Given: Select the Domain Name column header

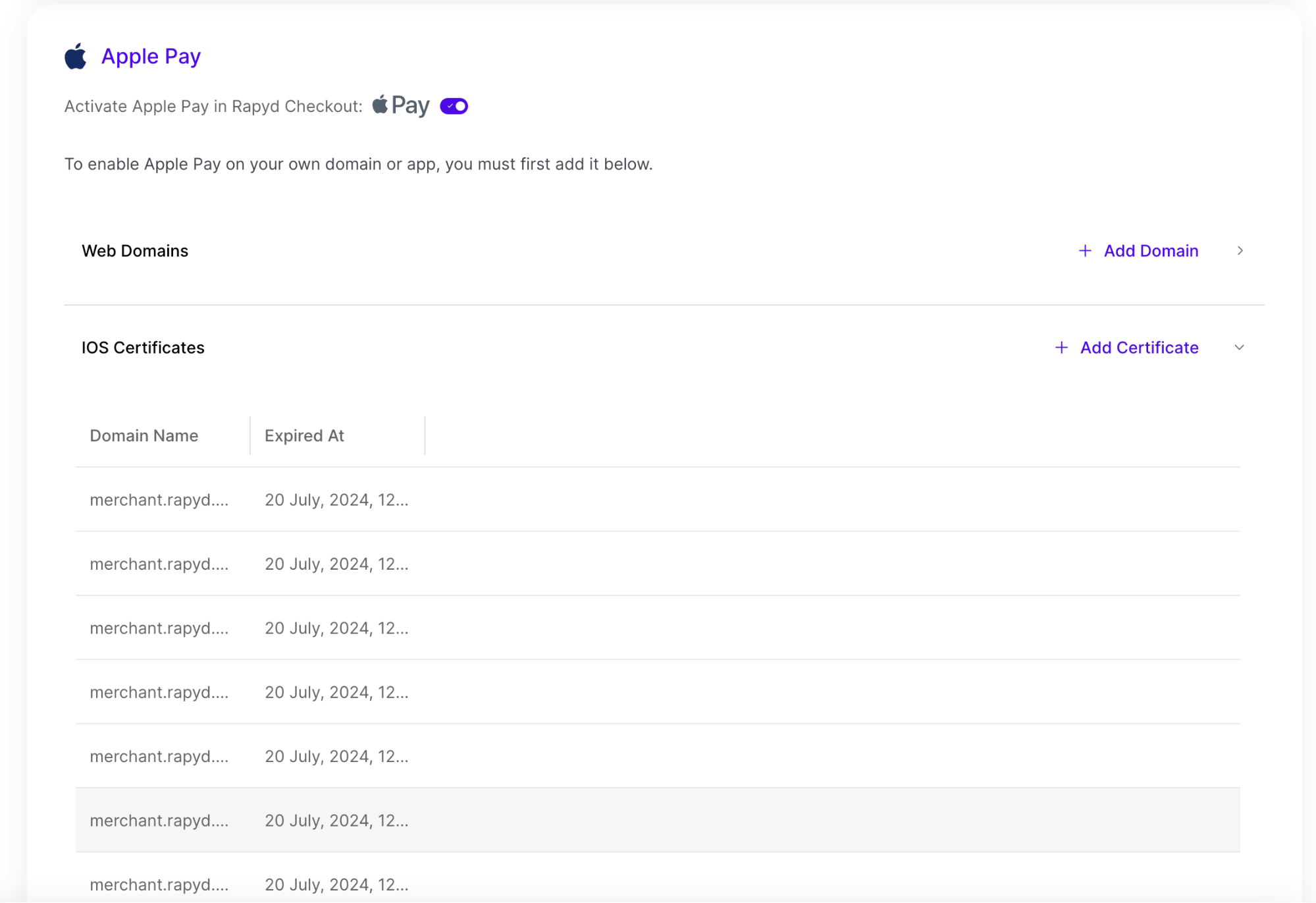Looking at the screenshot, I should (x=144, y=435).
